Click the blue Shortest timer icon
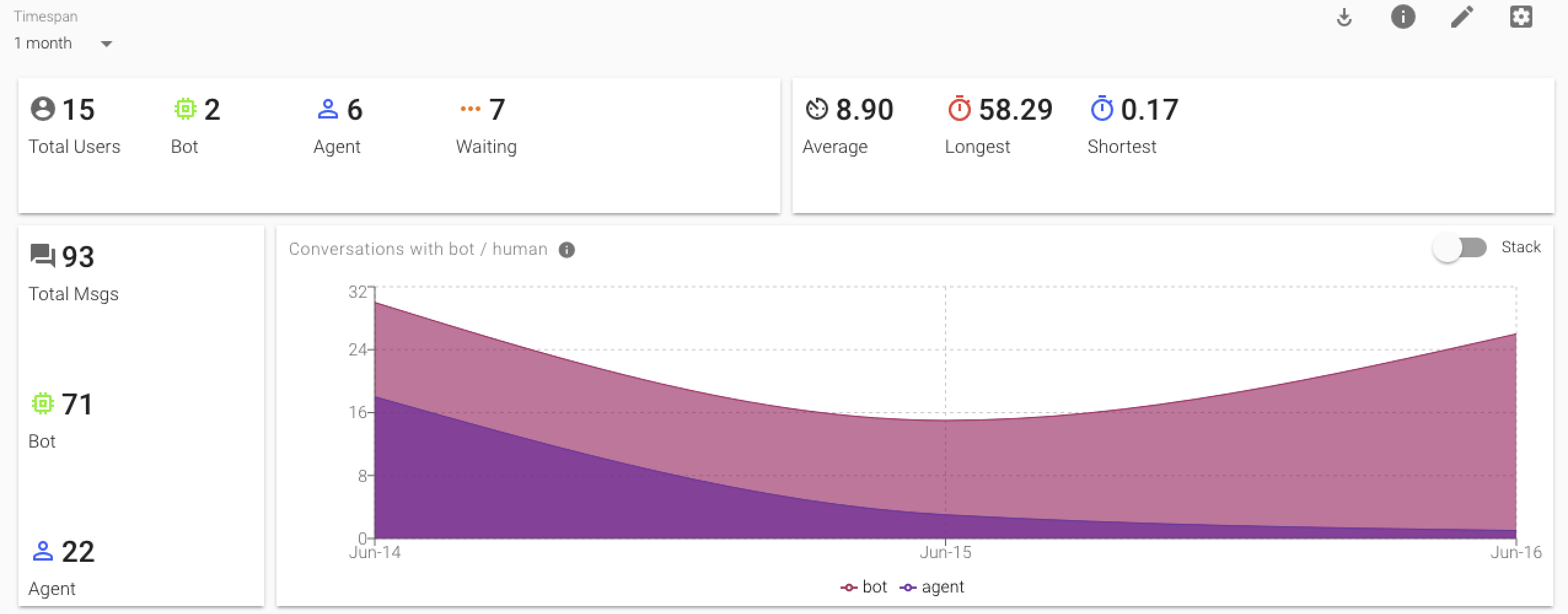 click(x=1102, y=109)
